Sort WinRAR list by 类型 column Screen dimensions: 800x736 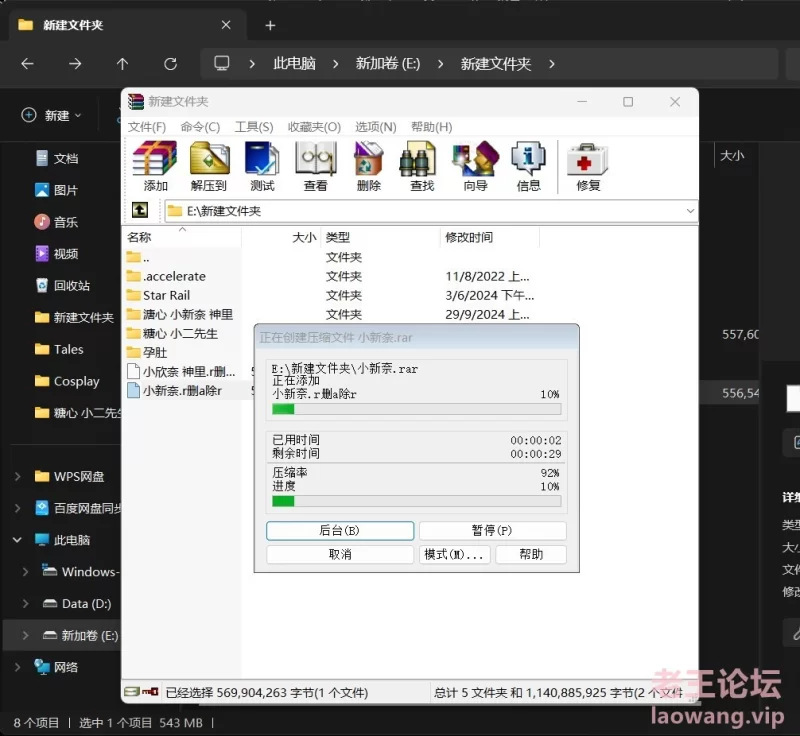coord(380,237)
